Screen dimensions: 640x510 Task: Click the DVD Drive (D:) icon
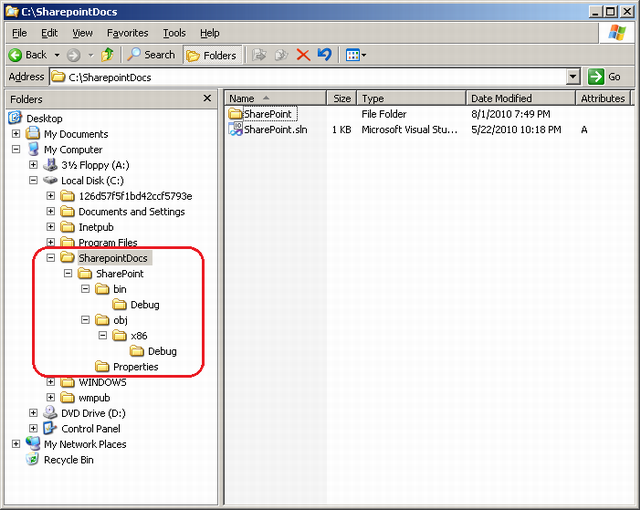tap(50, 412)
